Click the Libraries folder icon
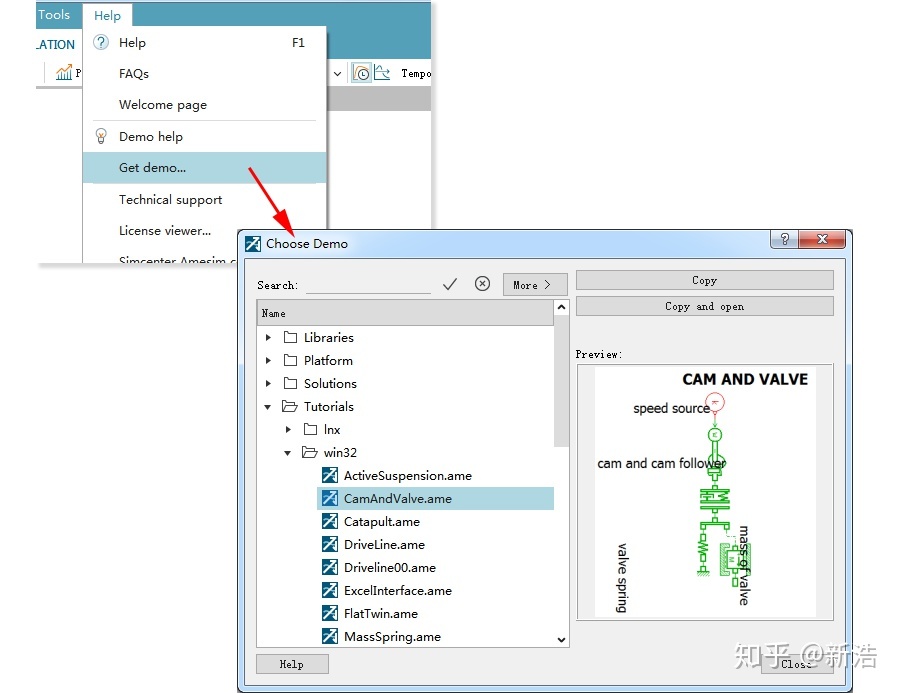The width and height of the screenshot is (900, 693). click(x=290, y=337)
